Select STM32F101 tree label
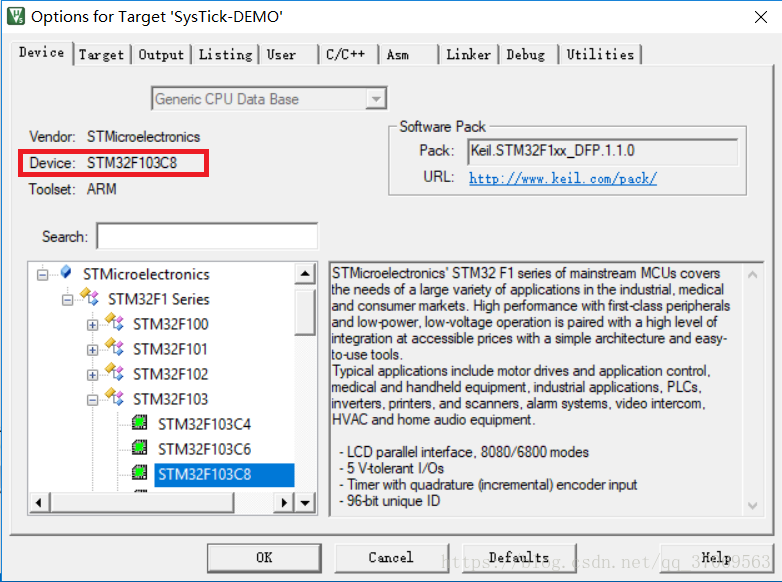 (x=170, y=349)
